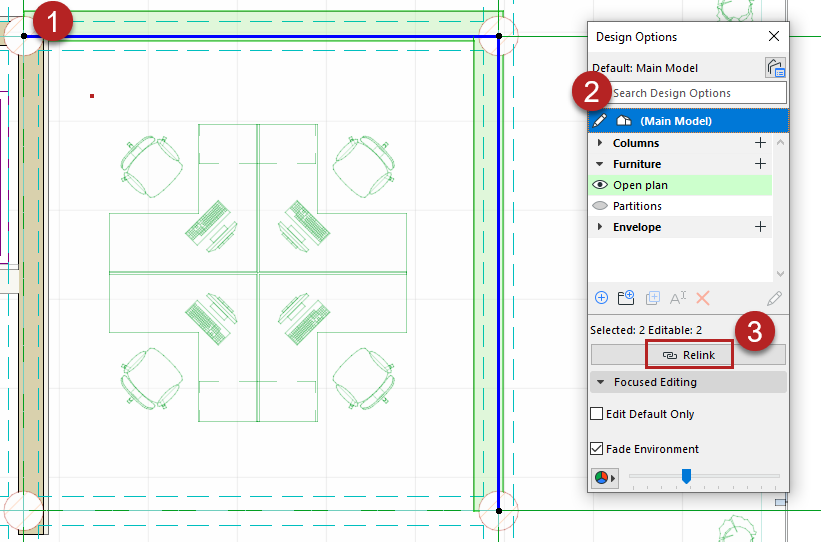
Task: Select the (Main Model) row
Action: coord(689,120)
